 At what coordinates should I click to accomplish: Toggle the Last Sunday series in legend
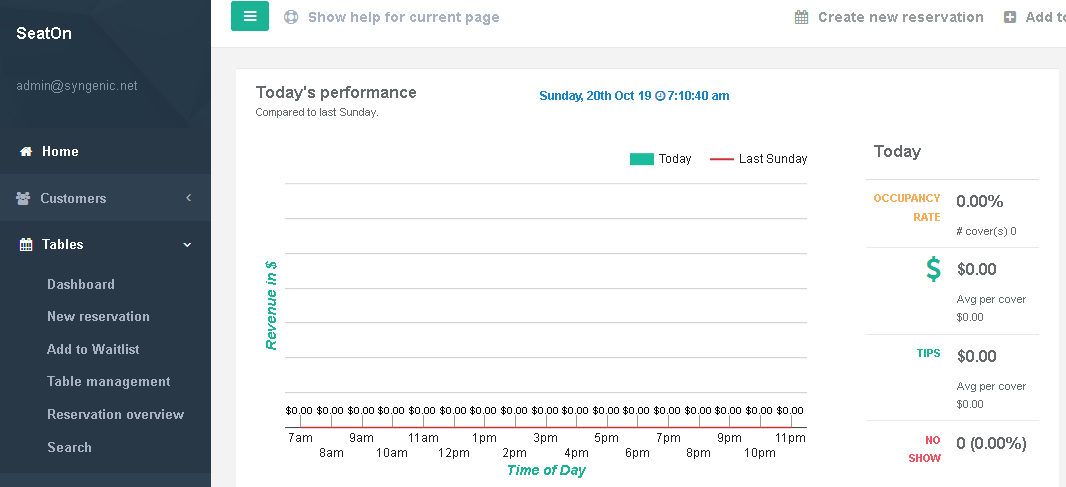[772, 159]
